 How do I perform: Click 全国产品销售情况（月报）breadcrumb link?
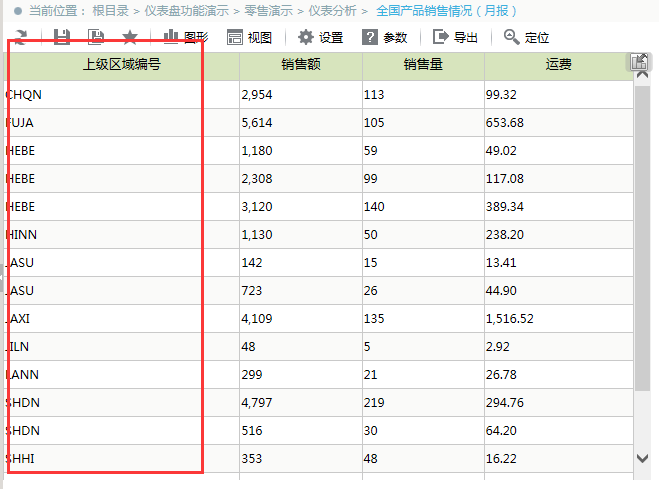coord(446,11)
